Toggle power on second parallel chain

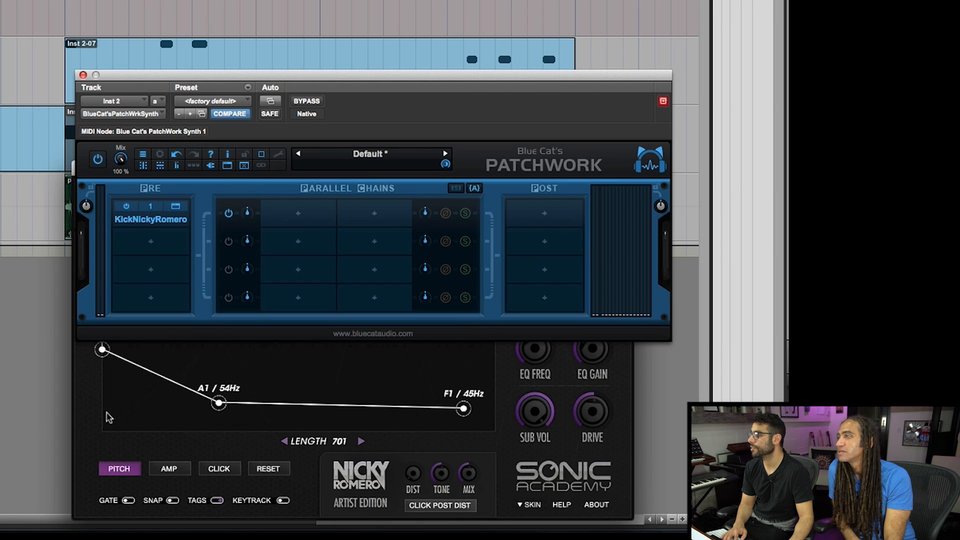(x=228, y=241)
